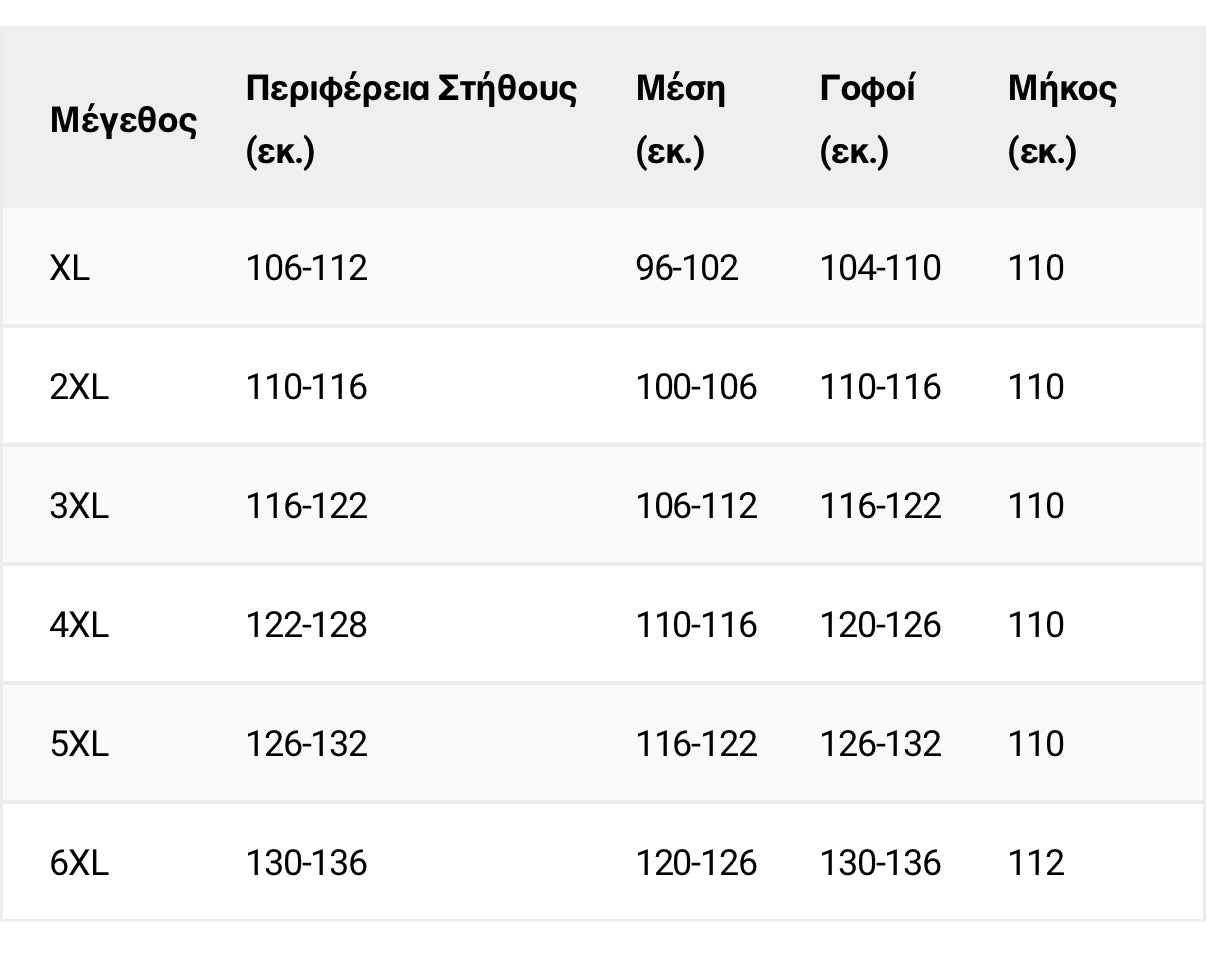
Task: Click the 100-106 waist measurement
Action: (696, 387)
